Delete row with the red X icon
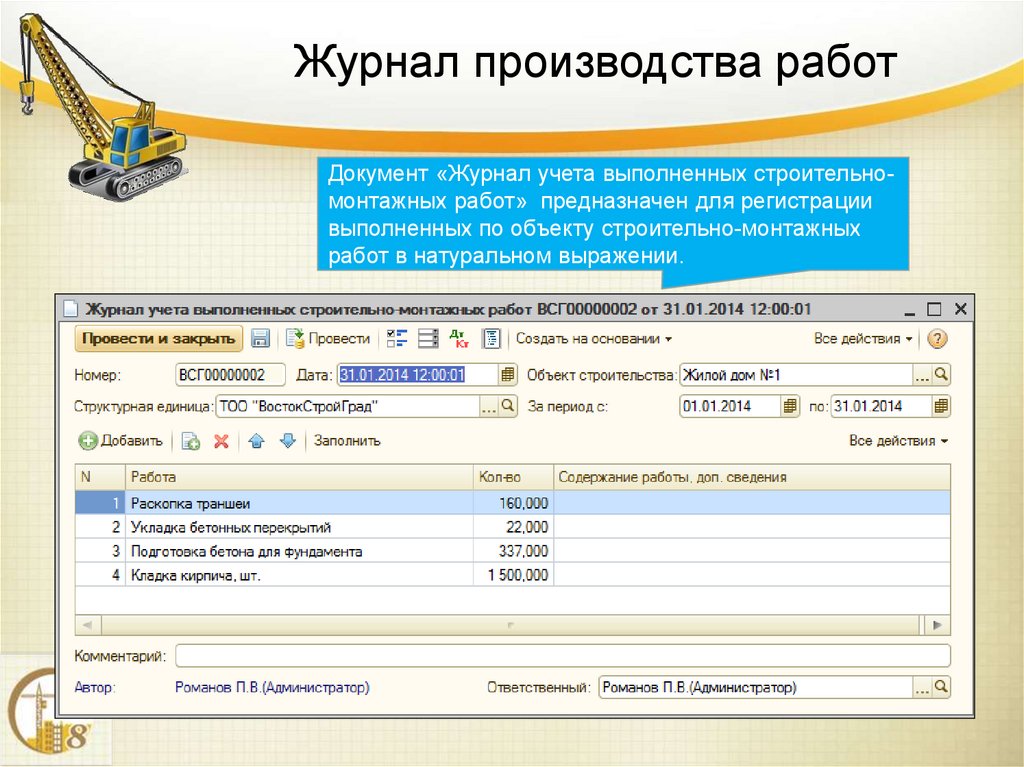 pyautogui.click(x=221, y=441)
